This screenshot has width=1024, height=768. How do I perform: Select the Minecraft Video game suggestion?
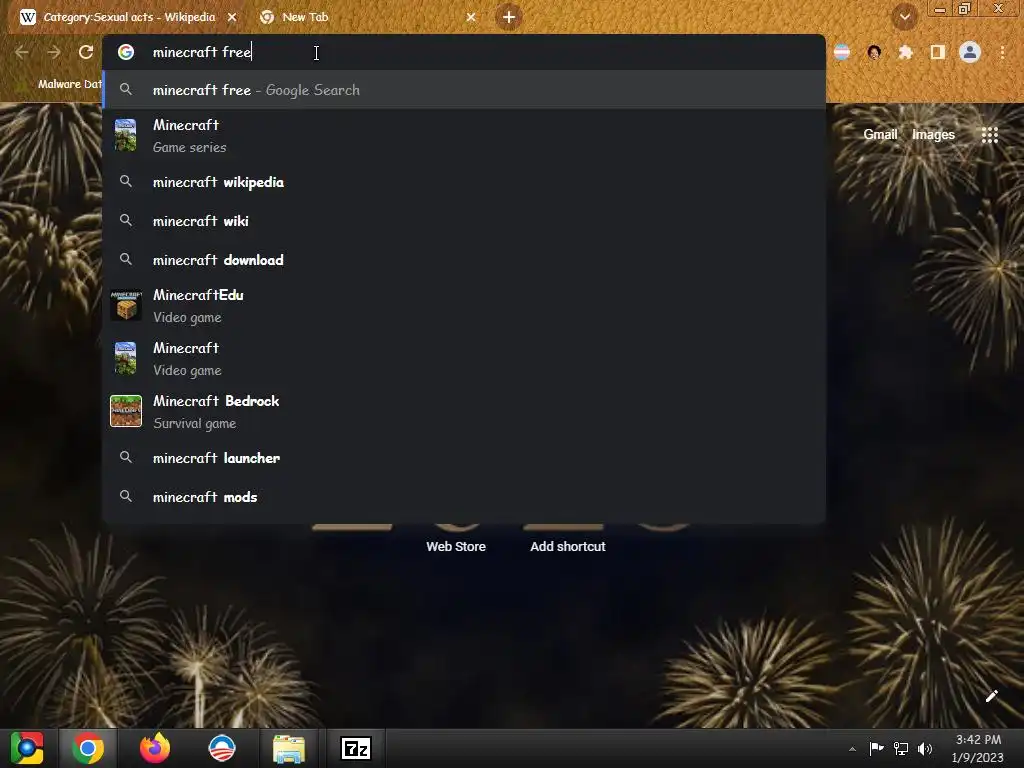[x=464, y=359]
